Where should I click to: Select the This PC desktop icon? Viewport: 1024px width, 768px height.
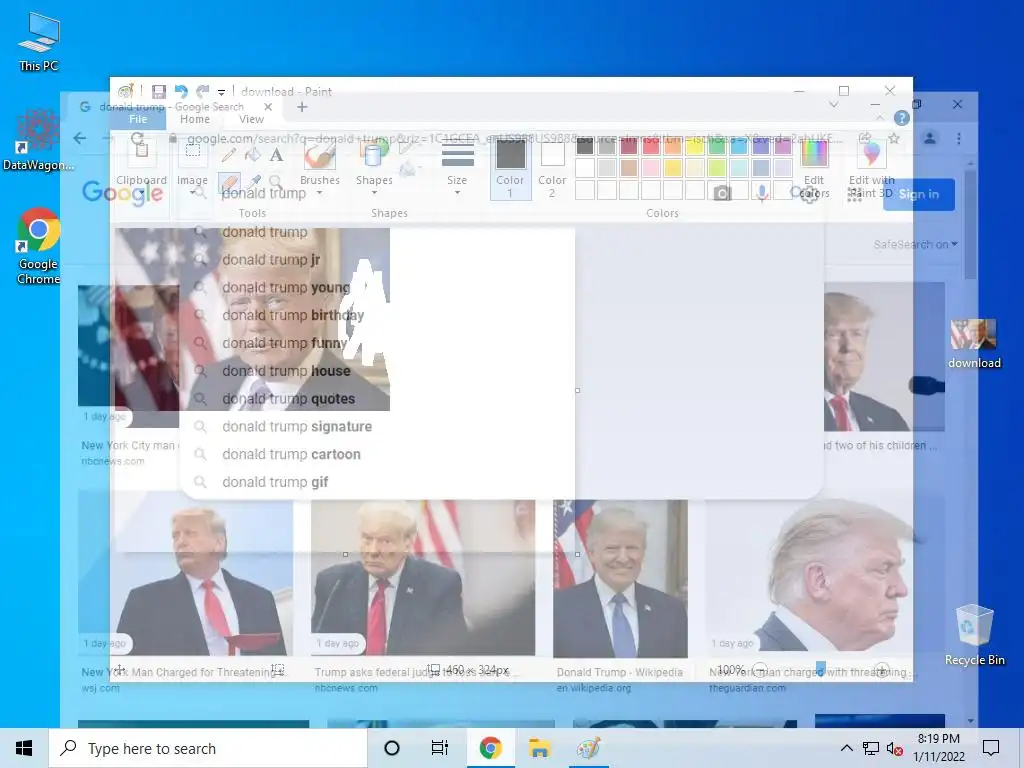39,42
